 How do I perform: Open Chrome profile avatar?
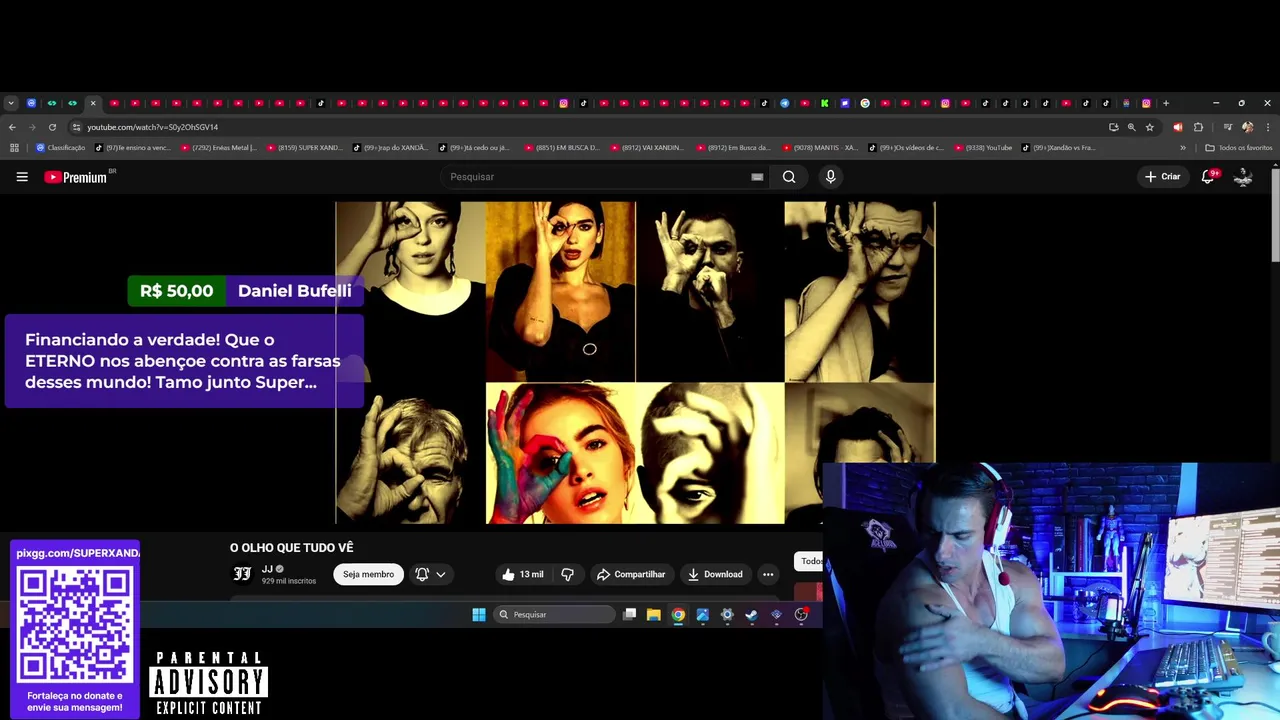tap(1247, 127)
